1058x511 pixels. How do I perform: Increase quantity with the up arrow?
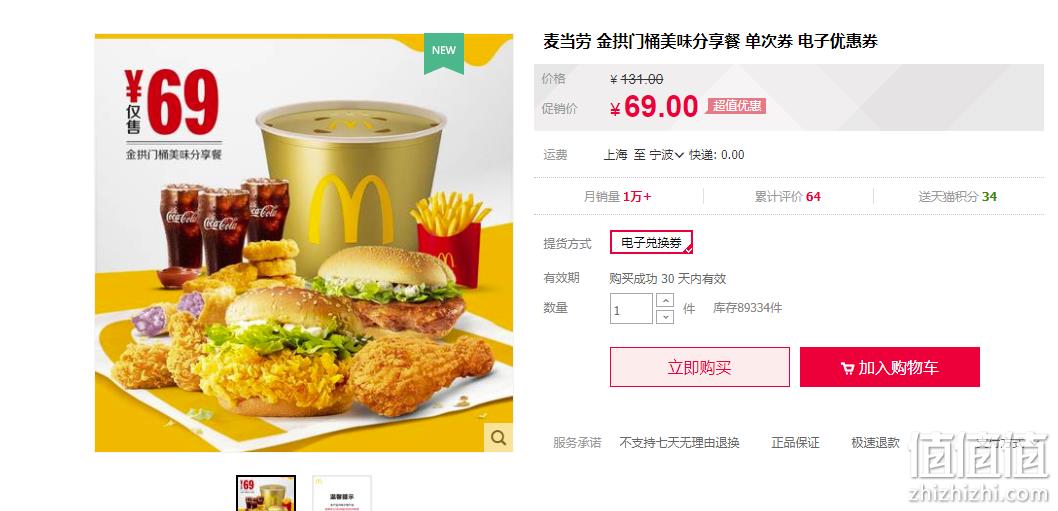point(665,300)
